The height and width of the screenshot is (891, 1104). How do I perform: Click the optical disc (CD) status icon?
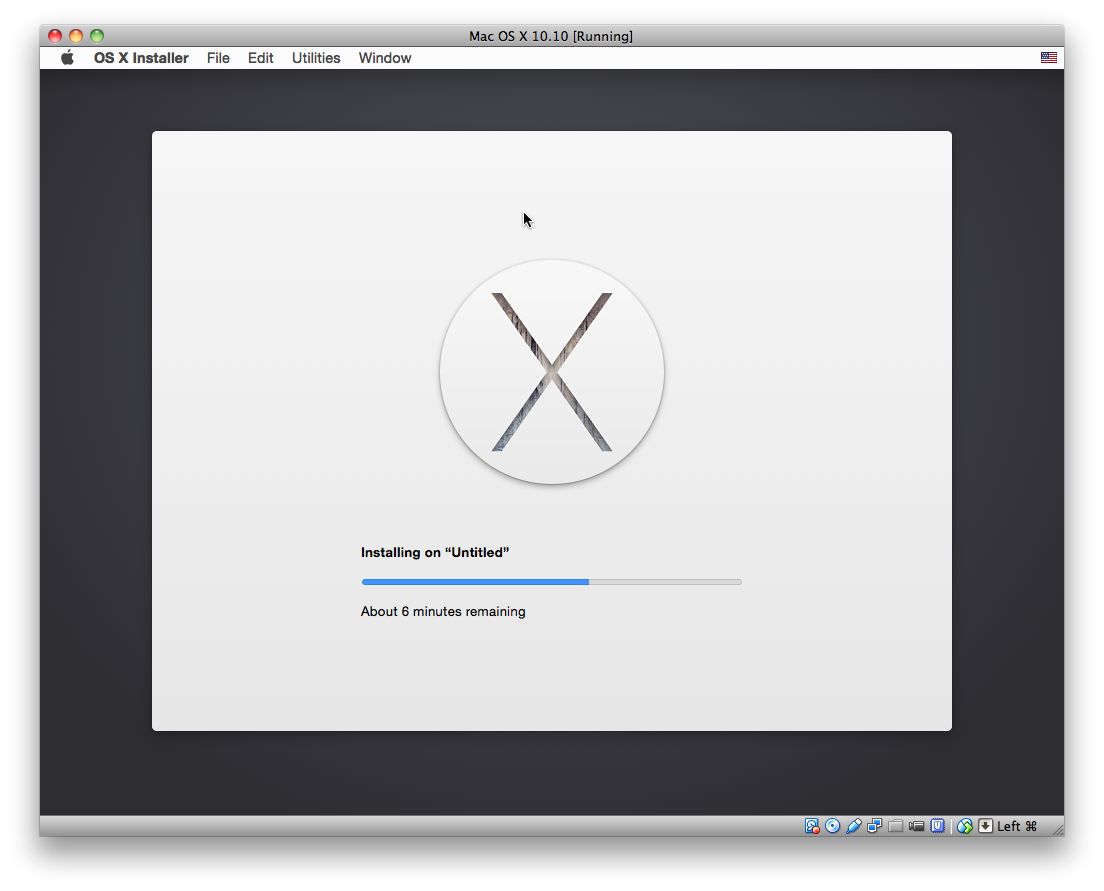pos(832,826)
